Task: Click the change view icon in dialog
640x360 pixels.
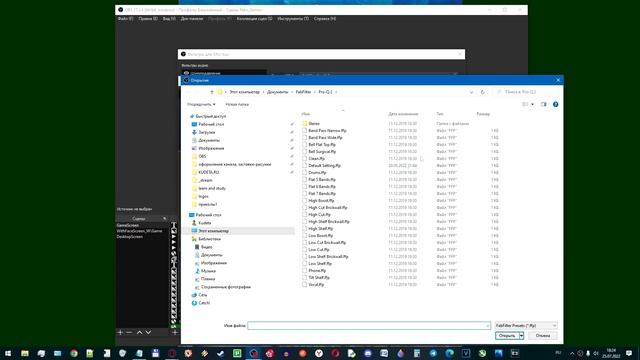Action: point(525,104)
